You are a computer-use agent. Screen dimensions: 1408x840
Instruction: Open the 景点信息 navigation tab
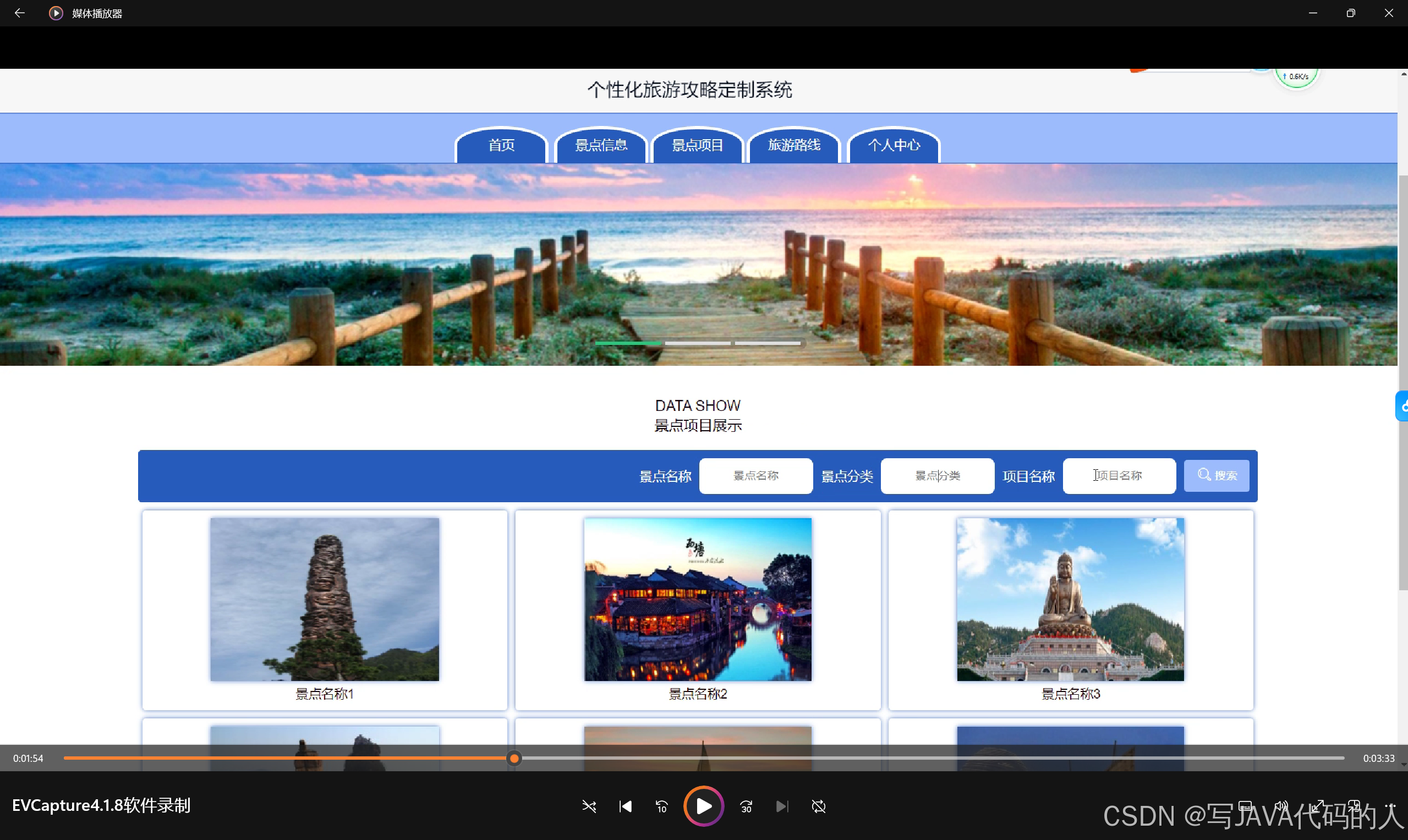601,145
